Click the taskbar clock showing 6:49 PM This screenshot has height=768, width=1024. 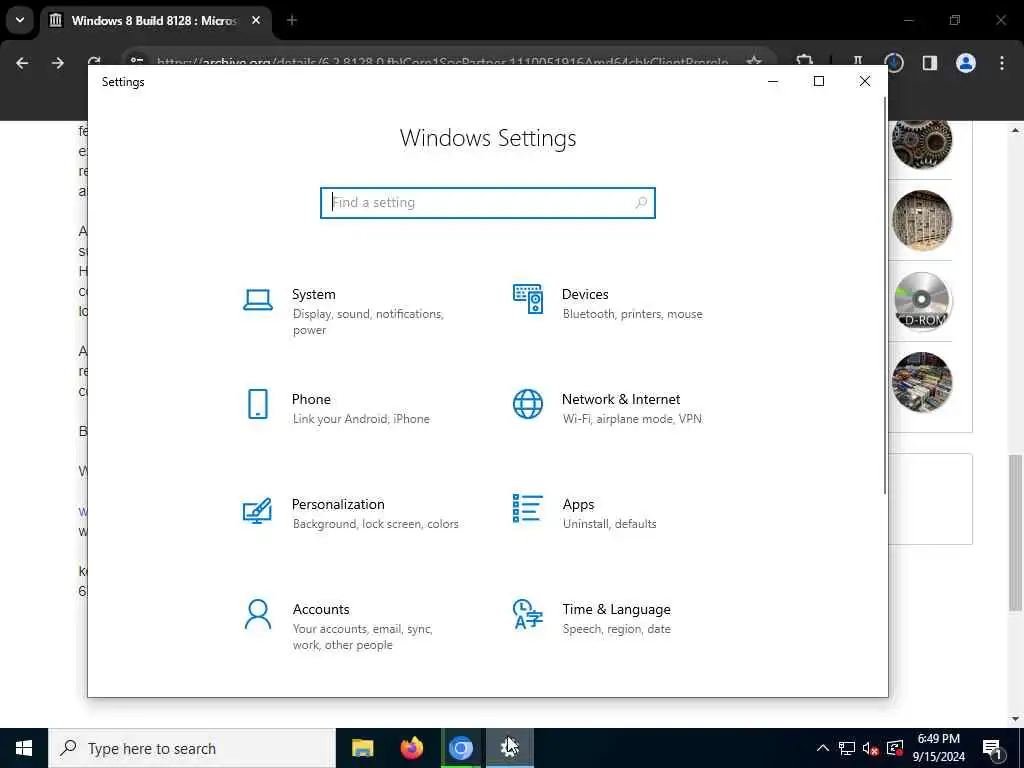click(938, 748)
